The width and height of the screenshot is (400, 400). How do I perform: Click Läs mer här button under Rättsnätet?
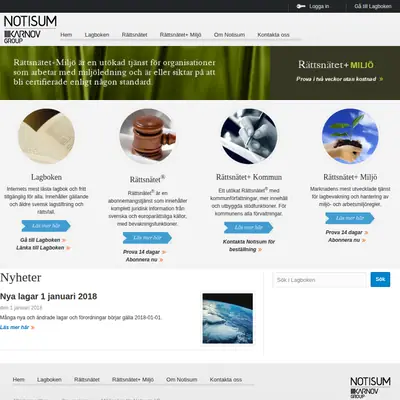[x=147, y=238]
